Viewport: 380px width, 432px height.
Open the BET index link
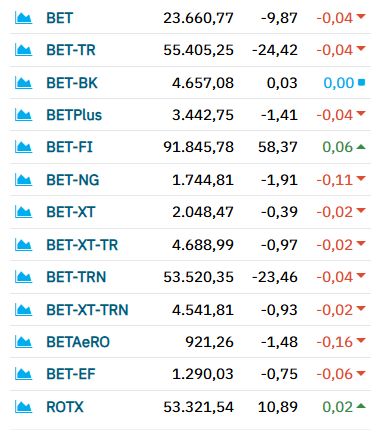click(x=59, y=18)
